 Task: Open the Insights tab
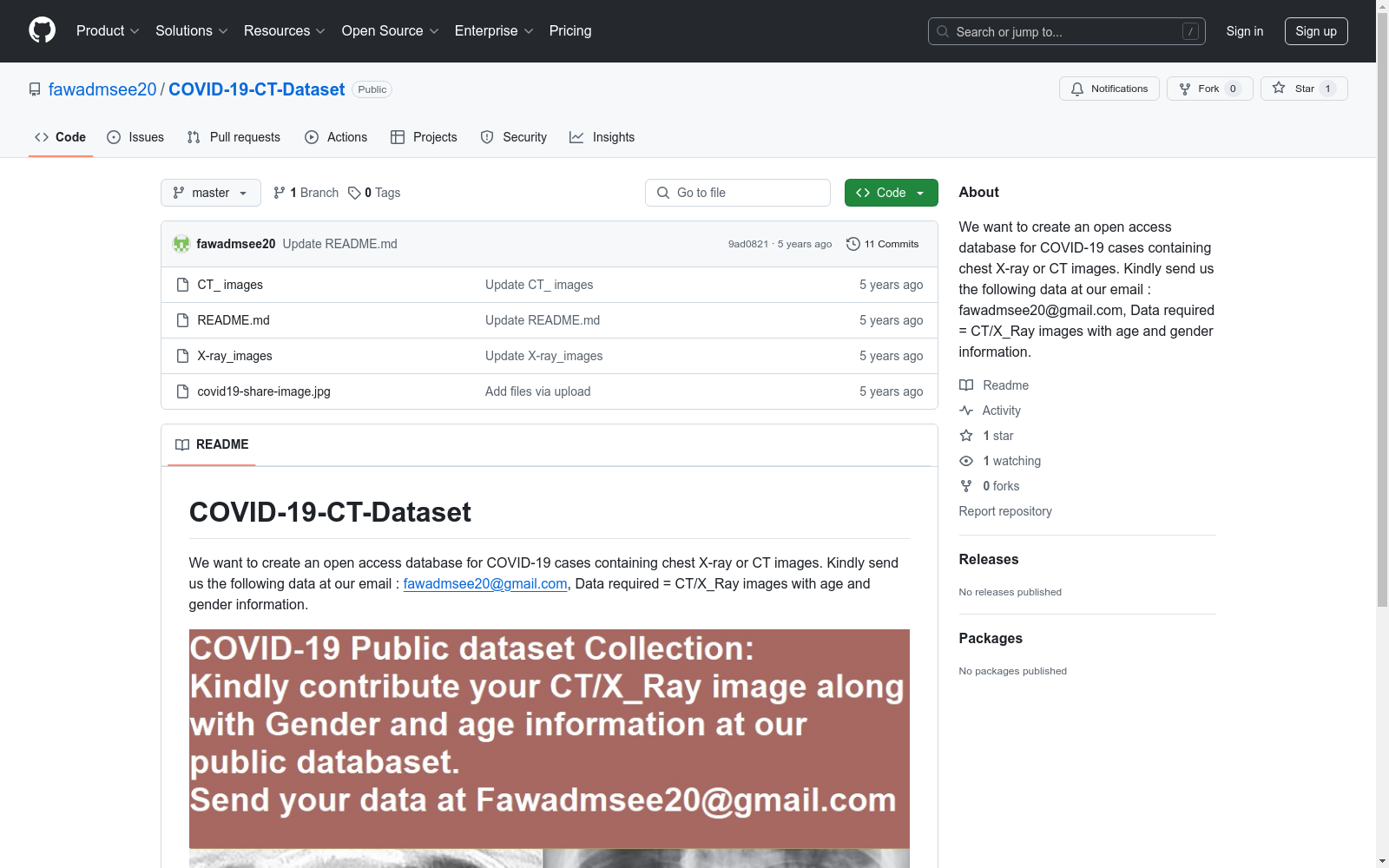(602, 137)
